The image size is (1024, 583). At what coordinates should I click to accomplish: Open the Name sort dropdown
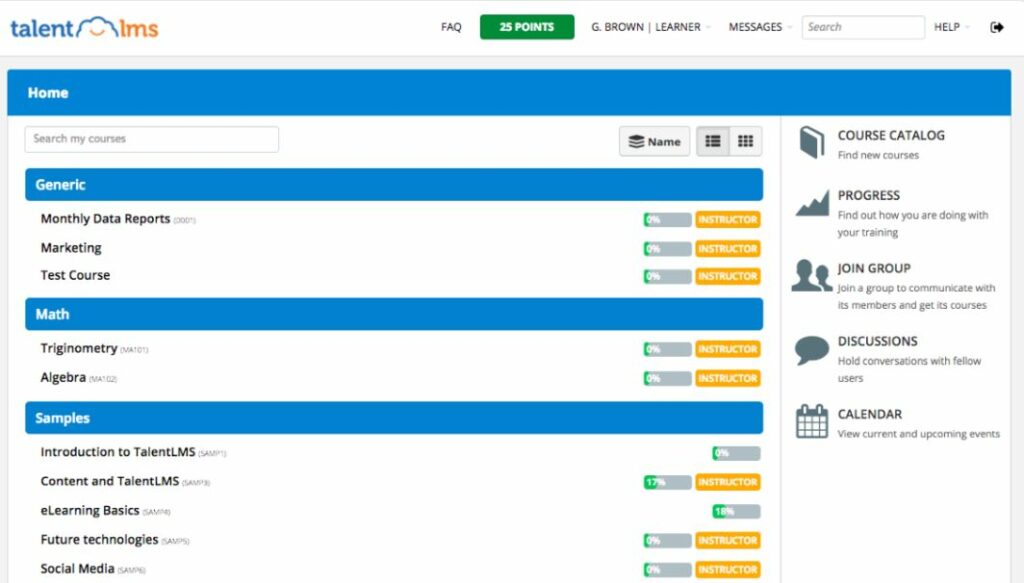coord(654,141)
